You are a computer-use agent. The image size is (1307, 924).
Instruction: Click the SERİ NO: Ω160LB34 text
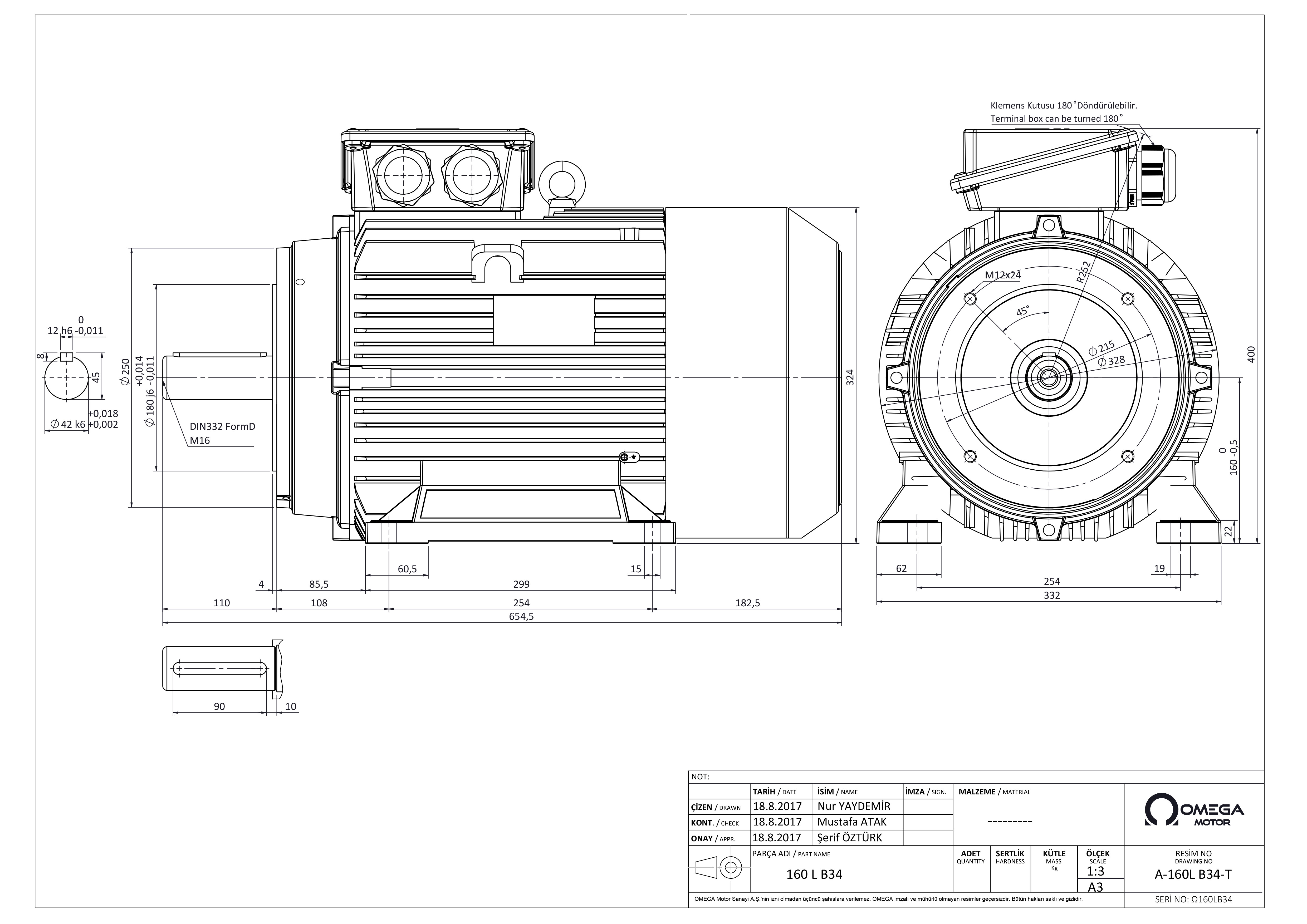(1193, 900)
